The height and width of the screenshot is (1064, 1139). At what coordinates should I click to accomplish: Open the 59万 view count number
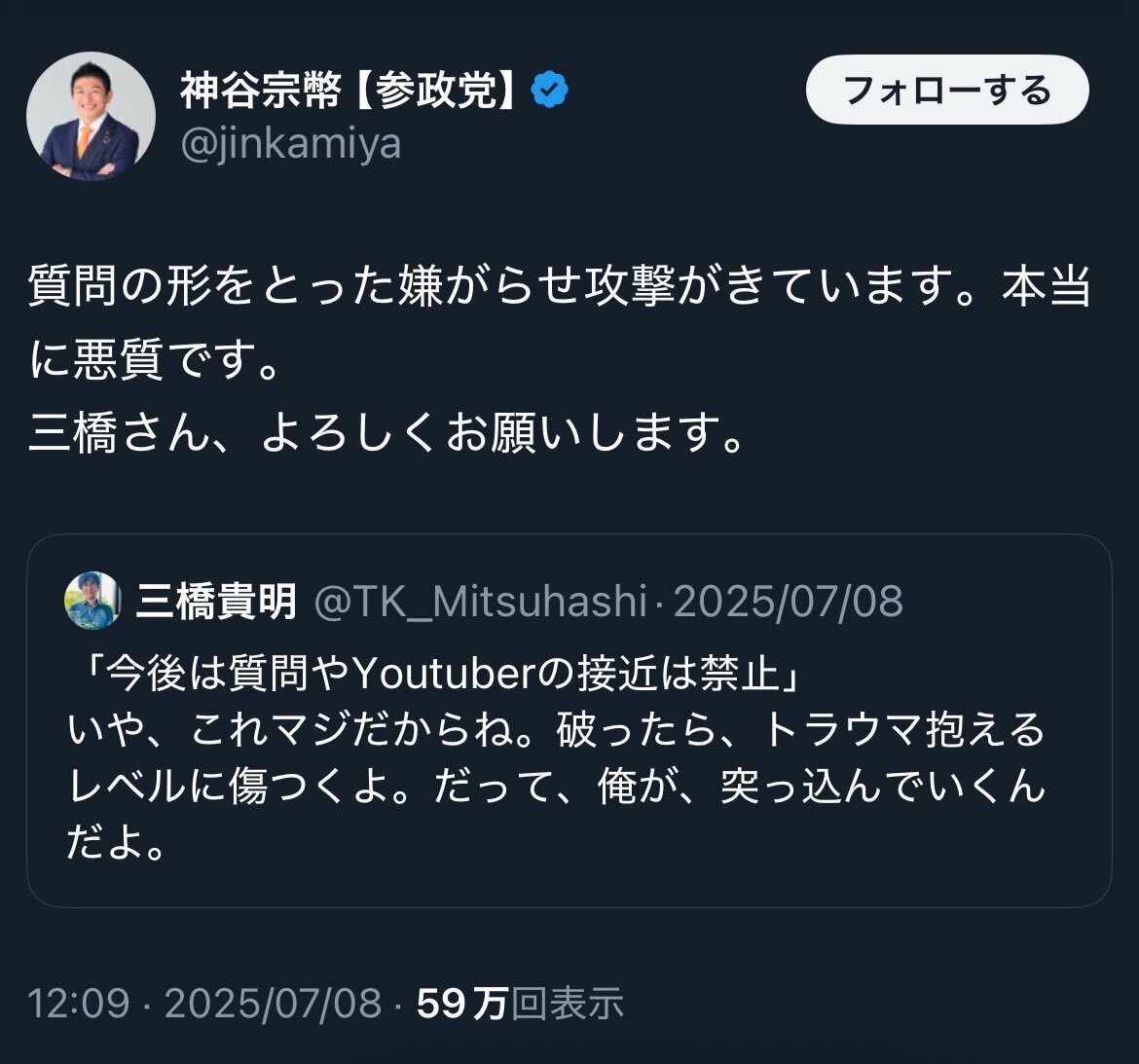pyautogui.click(x=461, y=1003)
